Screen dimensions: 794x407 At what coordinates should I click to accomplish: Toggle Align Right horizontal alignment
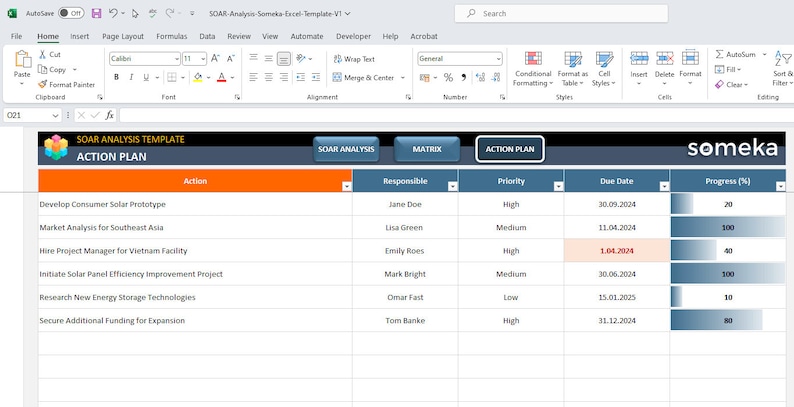tap(284, 77)
